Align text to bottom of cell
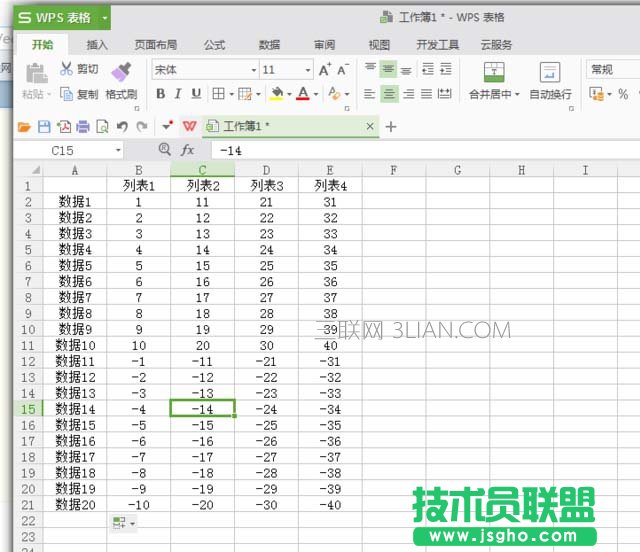Image resolution: width=640 pixels, height=552 pixels. [x=406, y=71]
